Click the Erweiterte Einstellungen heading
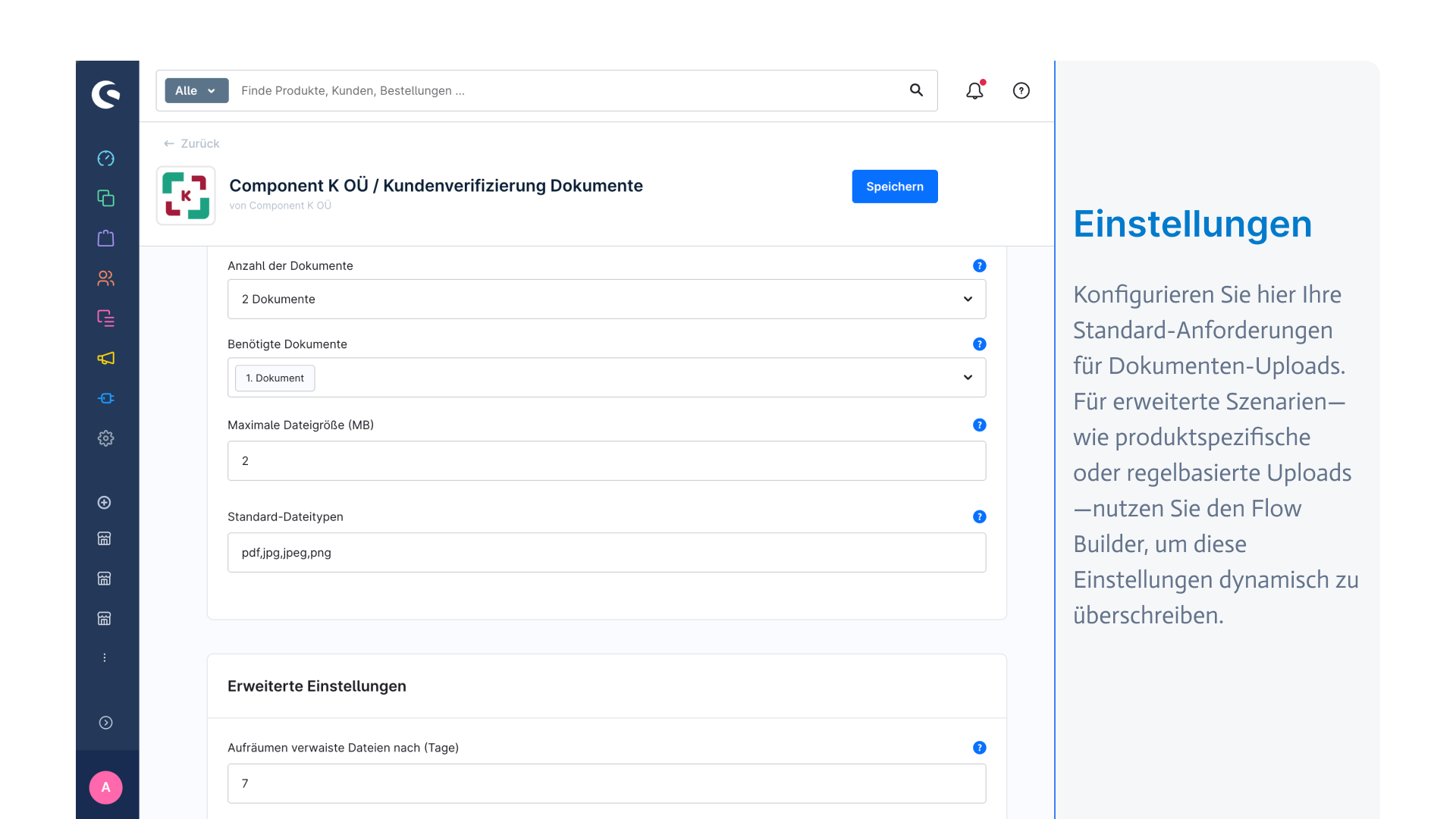This screenshot has height=819, width=1456. click(x=317, y=686)
